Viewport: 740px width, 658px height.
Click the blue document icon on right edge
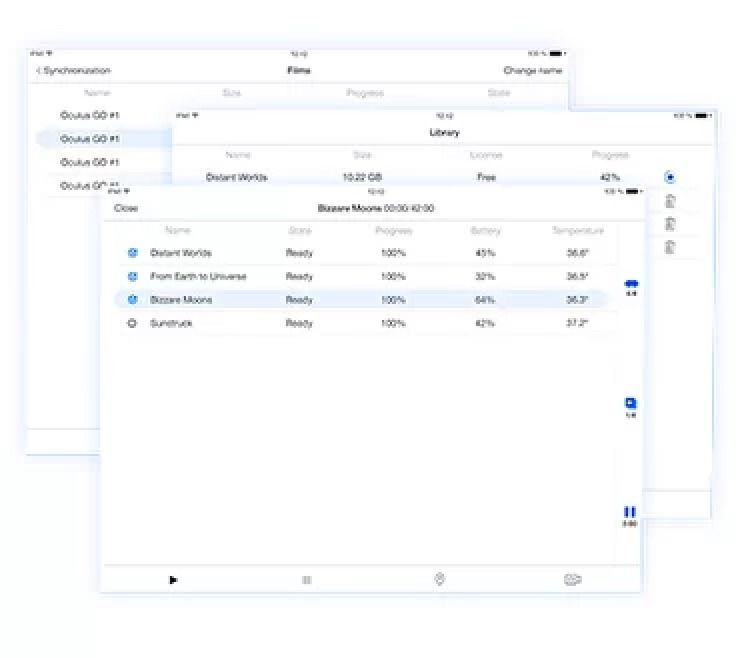click(630, 404)
